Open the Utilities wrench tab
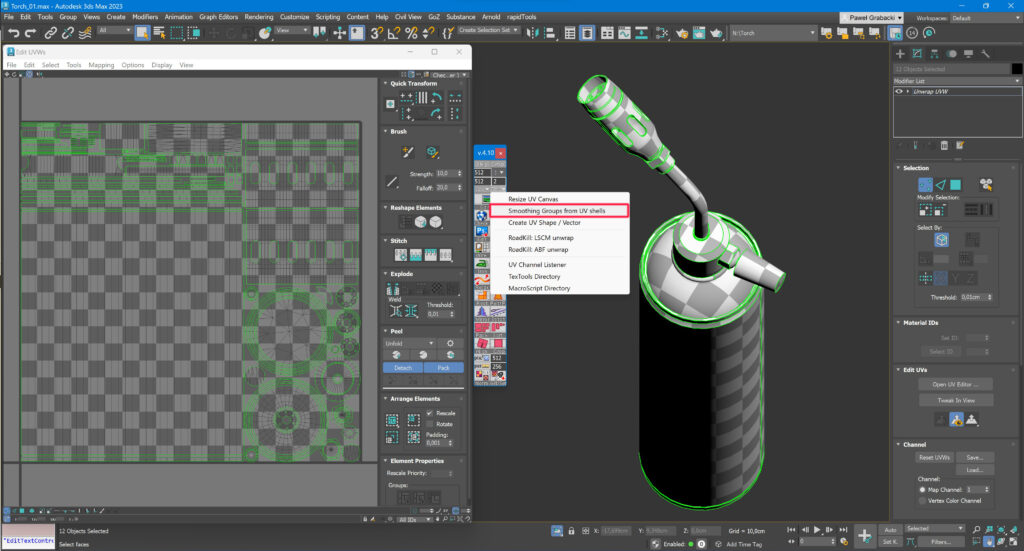The width and height of the screenshot is (1024, 551). point(985,54)
